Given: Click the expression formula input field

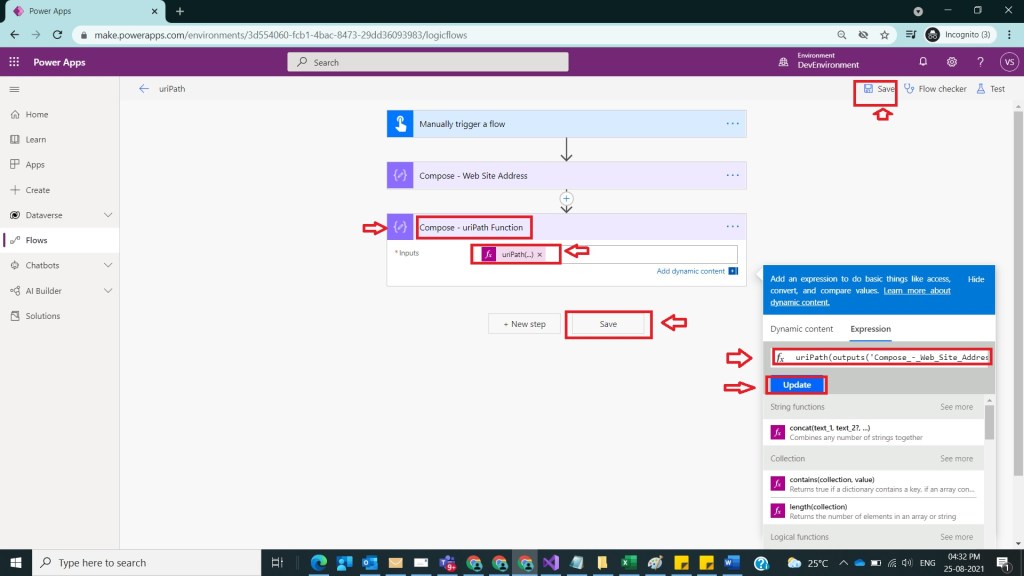Looking at the screenshot, I should [x=888, y=357].
